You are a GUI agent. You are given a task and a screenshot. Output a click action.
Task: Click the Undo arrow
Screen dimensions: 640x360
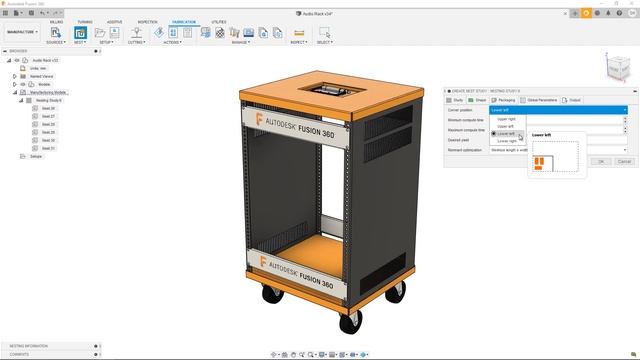click(x=43, y=13)
